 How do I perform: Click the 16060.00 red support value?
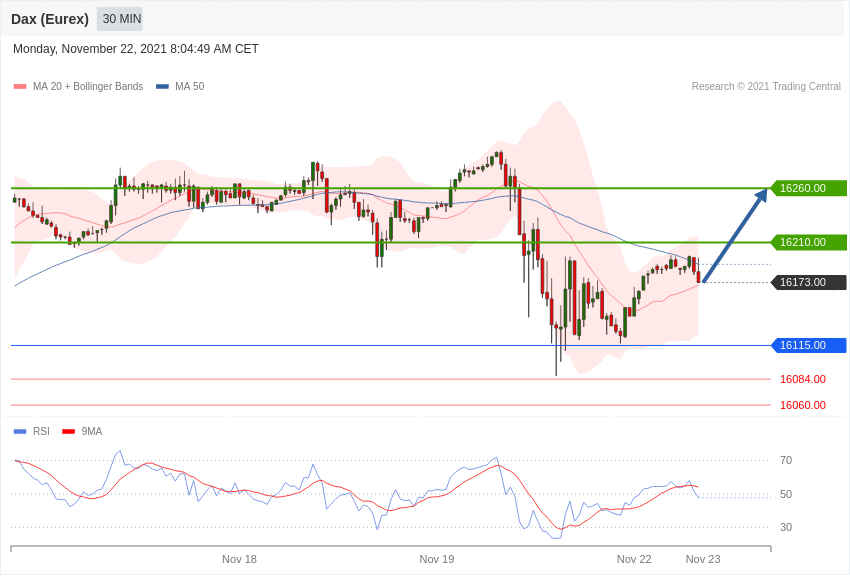pos(803,405)
